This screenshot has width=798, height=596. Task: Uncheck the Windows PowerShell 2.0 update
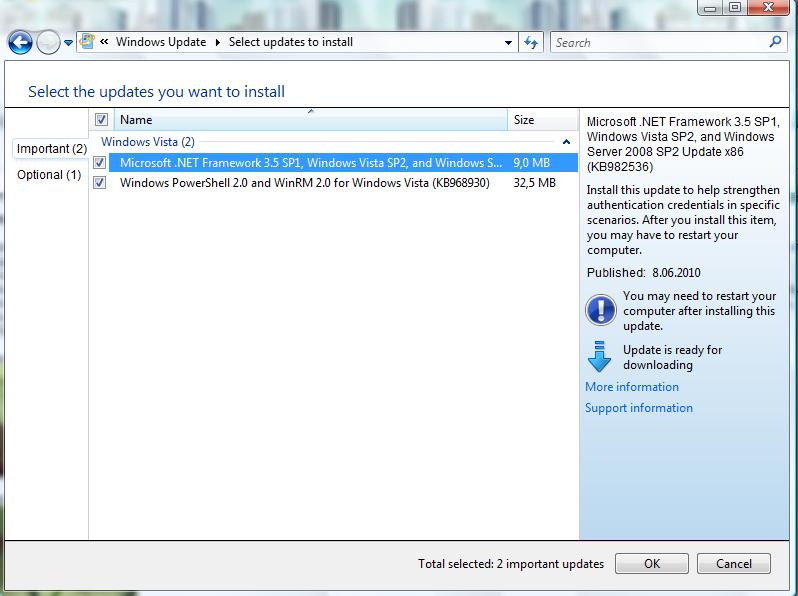coord(99,183)
